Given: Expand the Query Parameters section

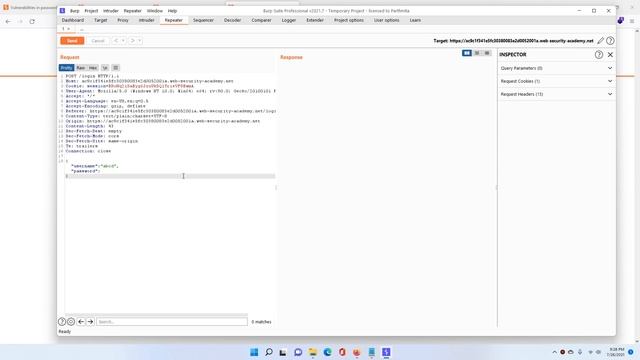Looking at the screenshot, I should tap(556, 68).
